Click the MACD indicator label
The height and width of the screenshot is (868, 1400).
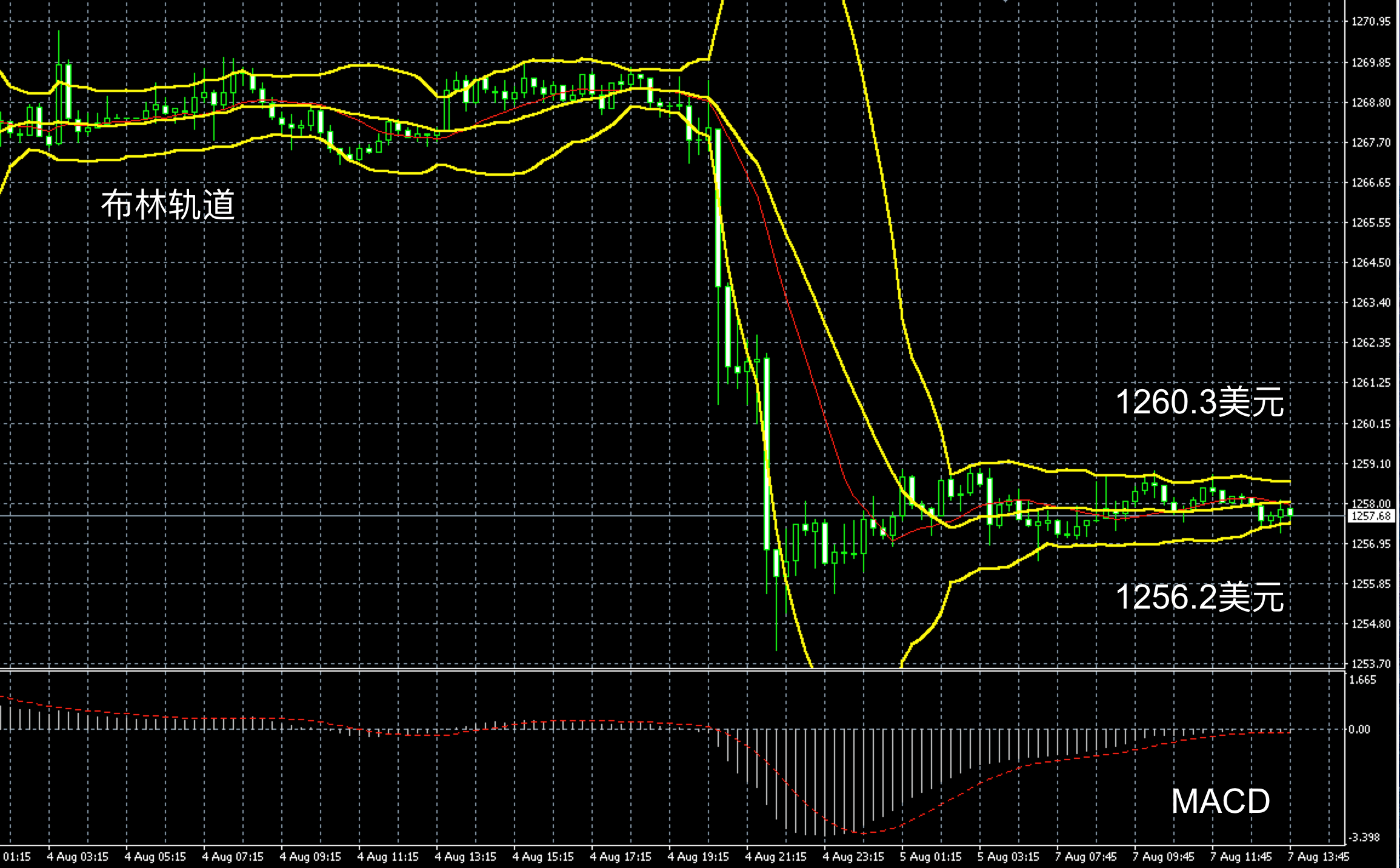click(x=1220, y=801)
